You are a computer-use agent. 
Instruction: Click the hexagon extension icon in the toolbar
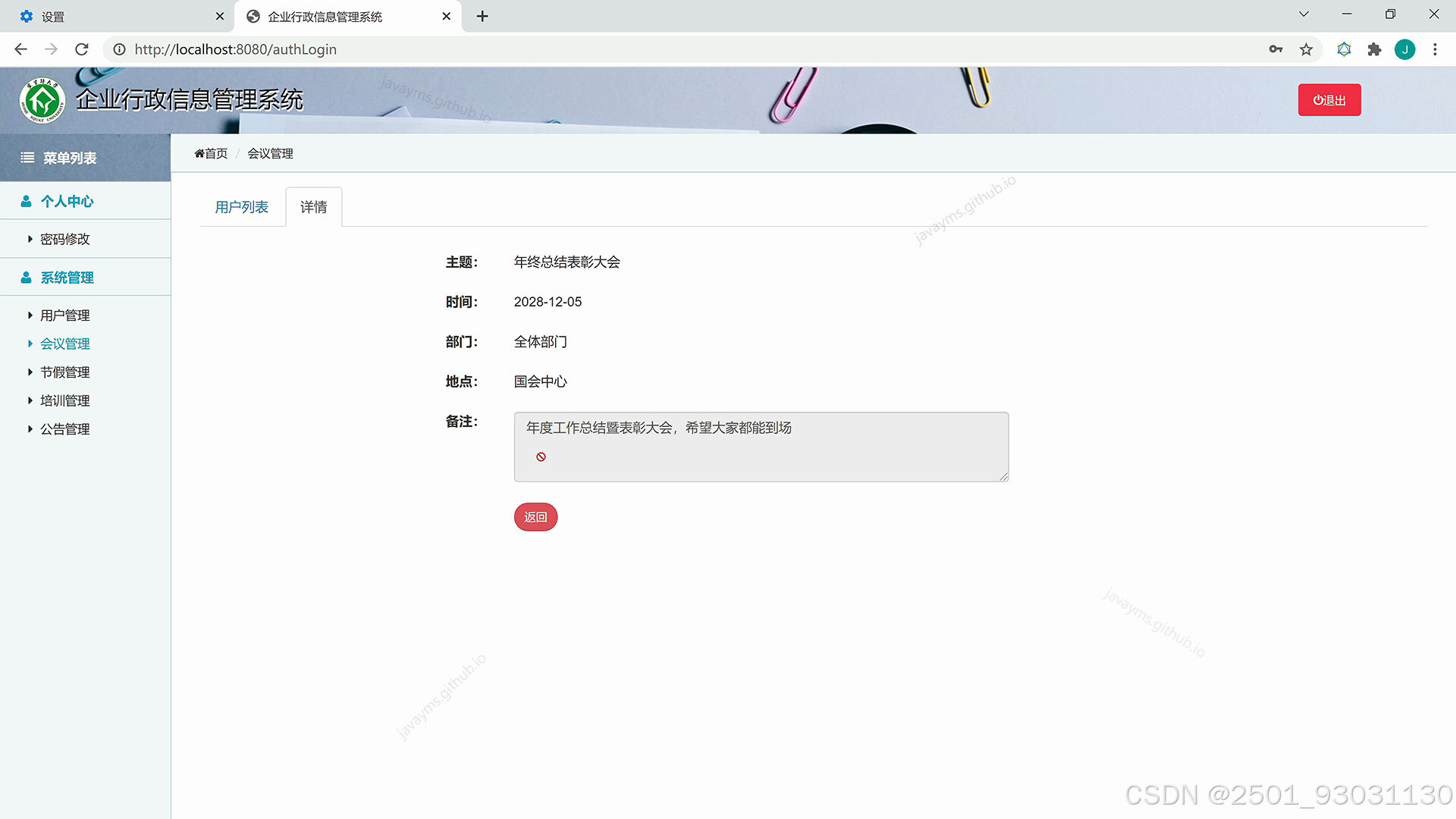point(1344,49)
